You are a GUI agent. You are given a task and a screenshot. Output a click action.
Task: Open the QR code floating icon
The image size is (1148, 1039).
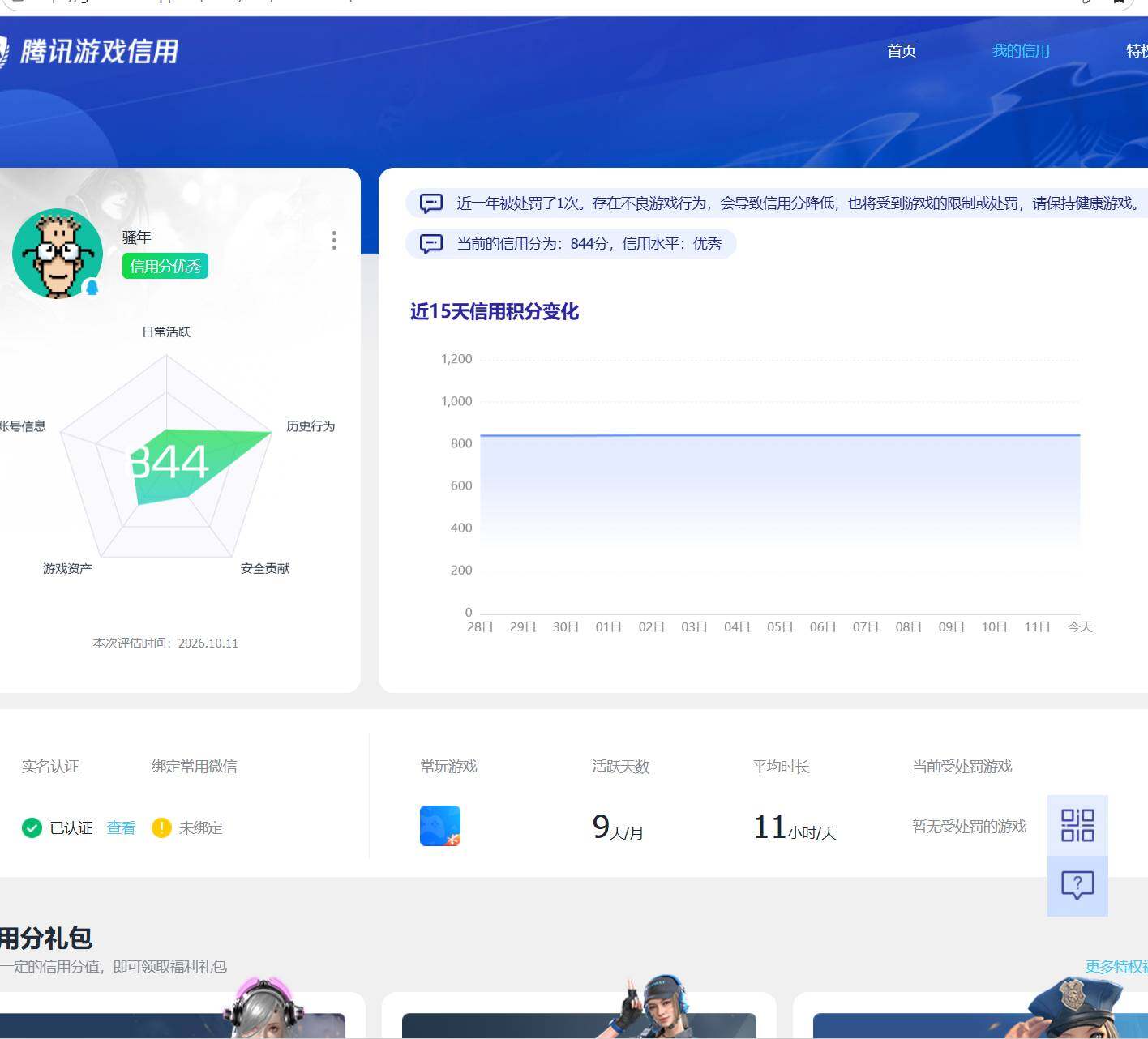point(1077,825)
